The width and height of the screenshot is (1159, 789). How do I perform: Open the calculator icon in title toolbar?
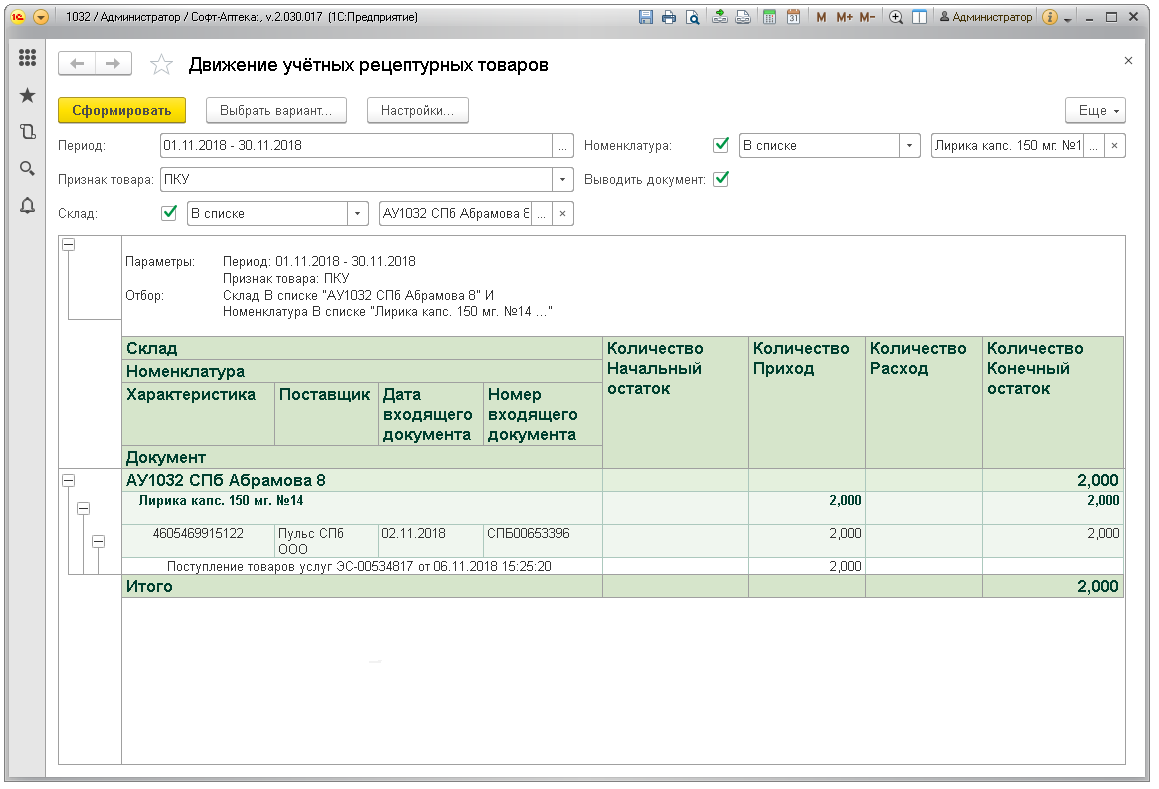(769, 18)
